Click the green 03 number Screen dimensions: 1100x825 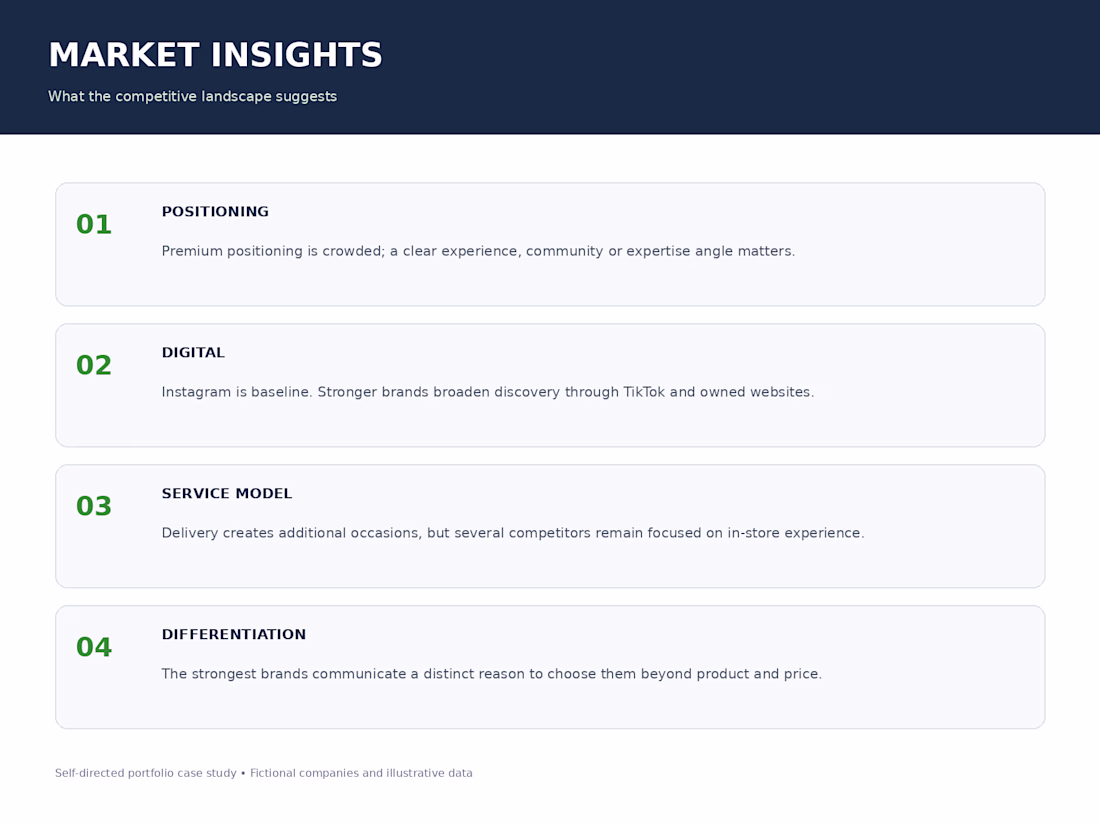tap(94, 507)
